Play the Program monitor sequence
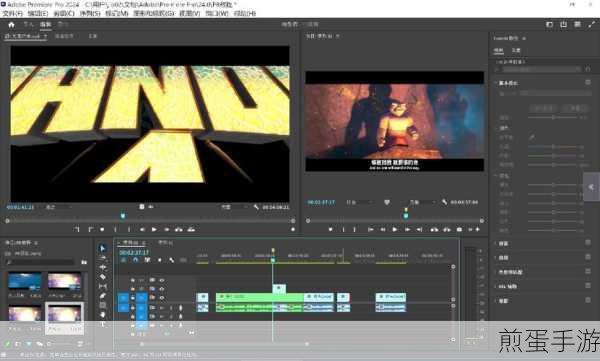Screen dimensions: 600x361 (x=395, y=229)
